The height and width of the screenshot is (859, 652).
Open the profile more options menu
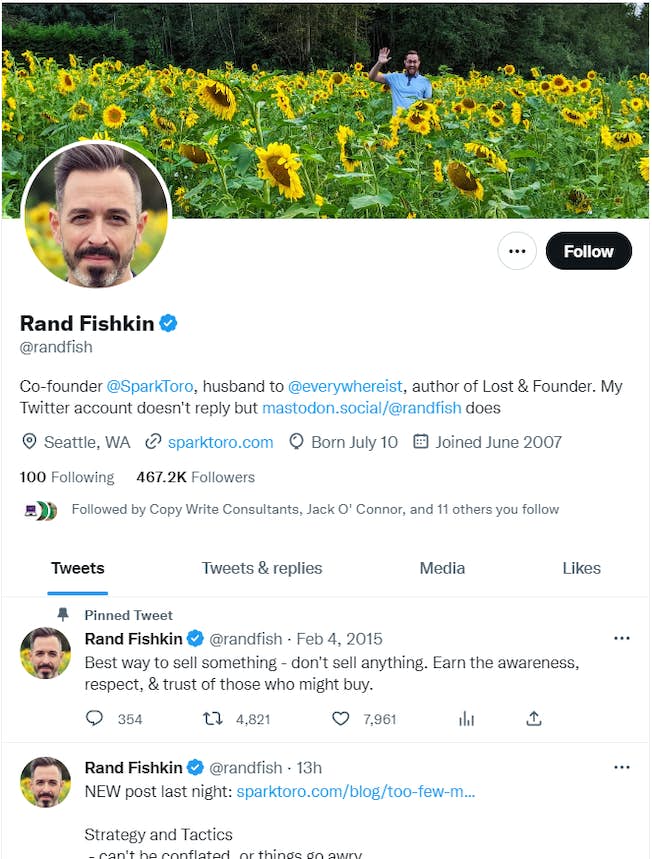[x=517, y=251]
